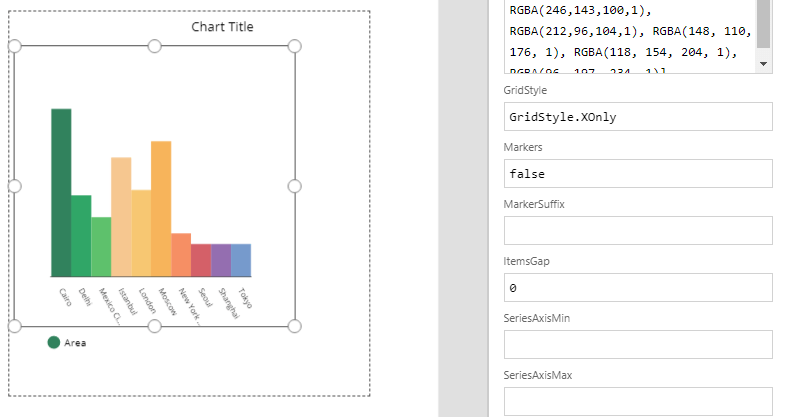
Task: Click the Tokyo axis label
Action: point(245,298)
